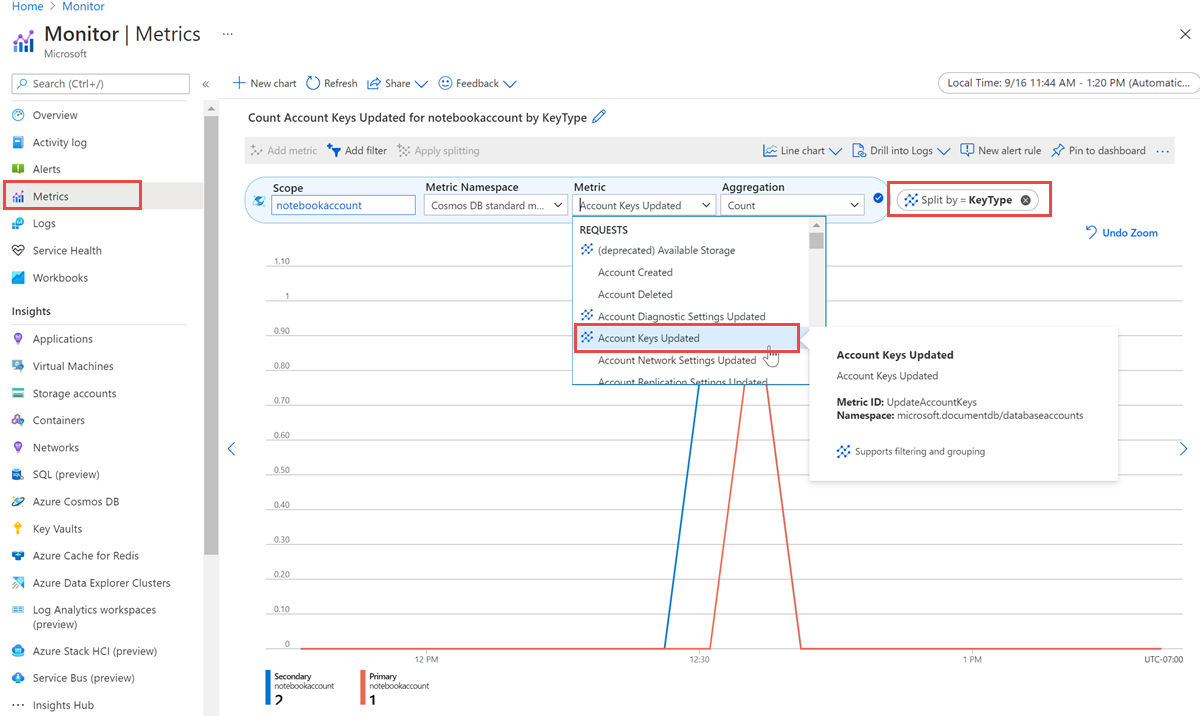
Task: Open Applications insights
Action: [62, 339]
